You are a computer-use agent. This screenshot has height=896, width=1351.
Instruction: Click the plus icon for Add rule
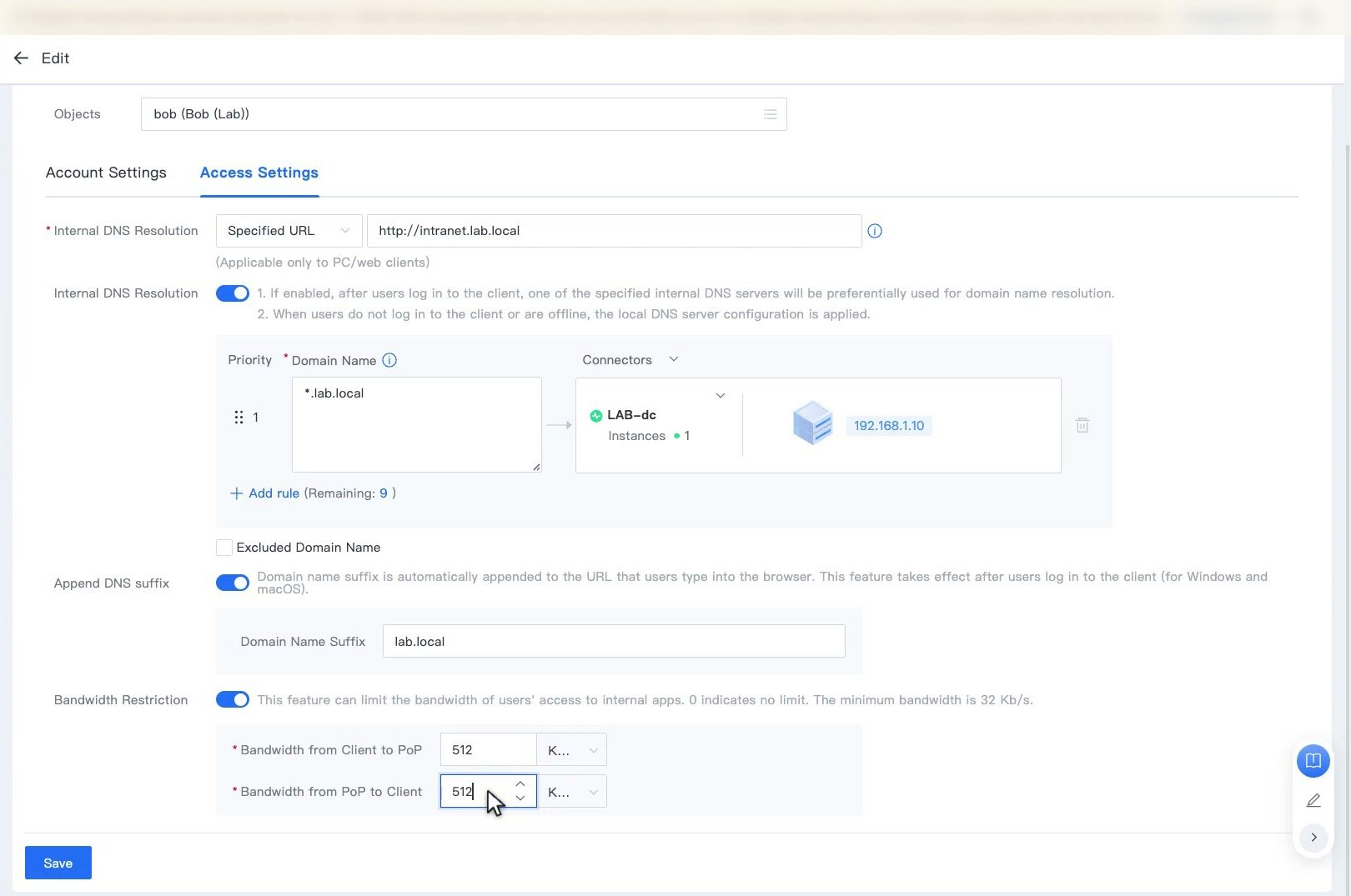coord(237,493)
